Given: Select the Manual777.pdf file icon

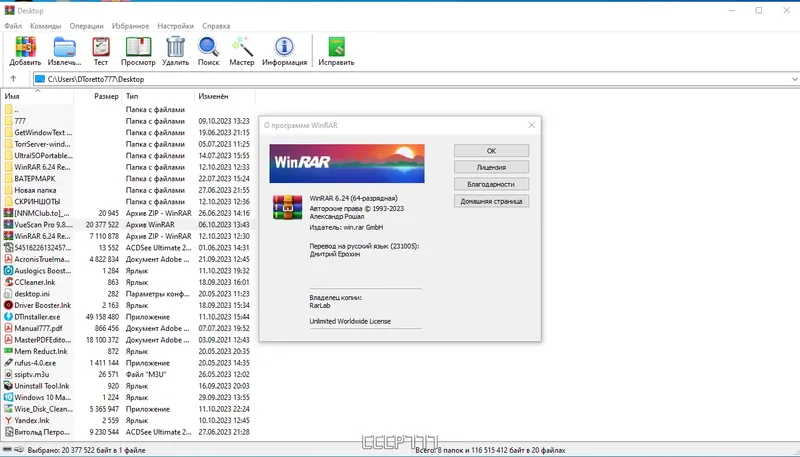Looking at the screenshot, I should (x=8, y=328).
